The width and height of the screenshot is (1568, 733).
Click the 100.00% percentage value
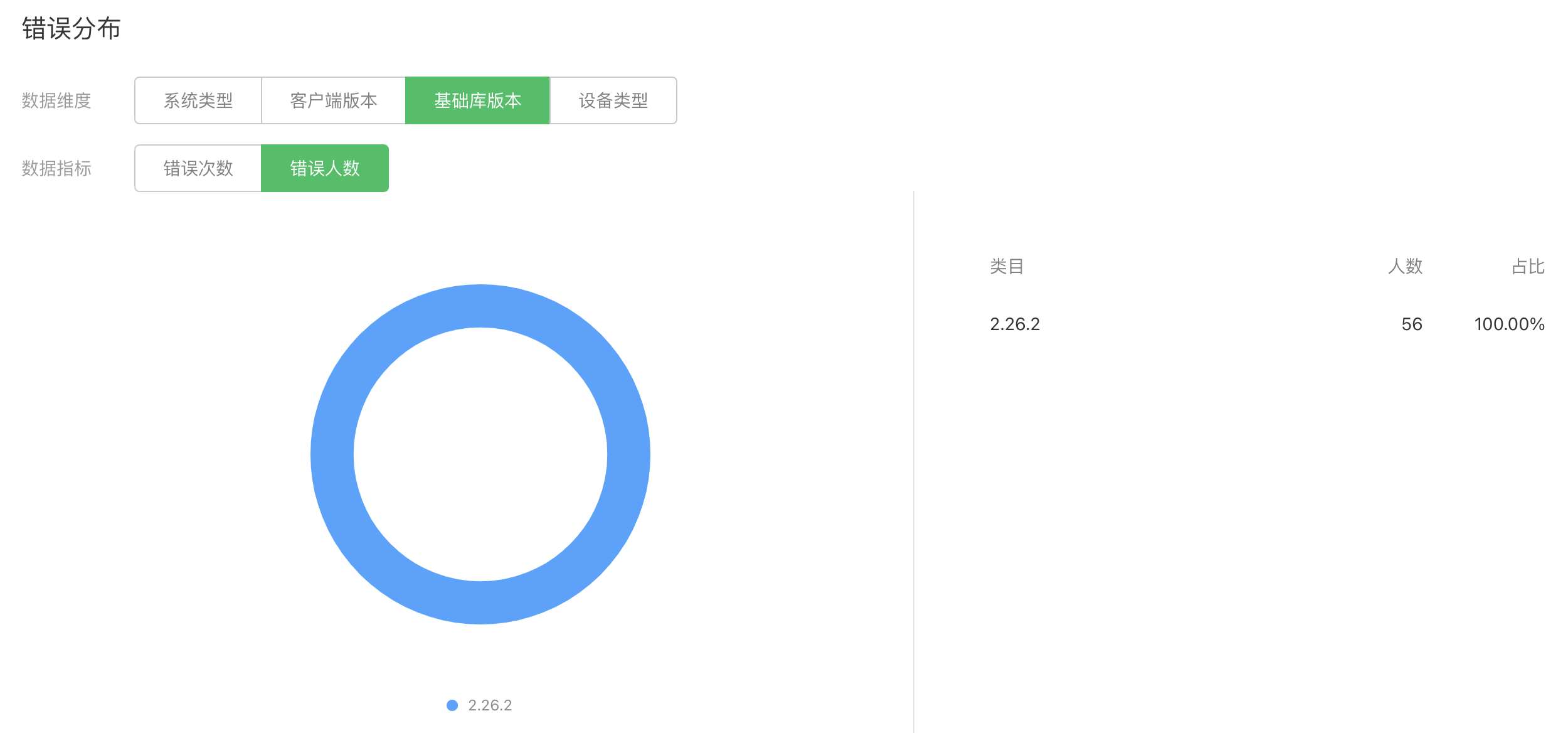tap(1509, 324)
